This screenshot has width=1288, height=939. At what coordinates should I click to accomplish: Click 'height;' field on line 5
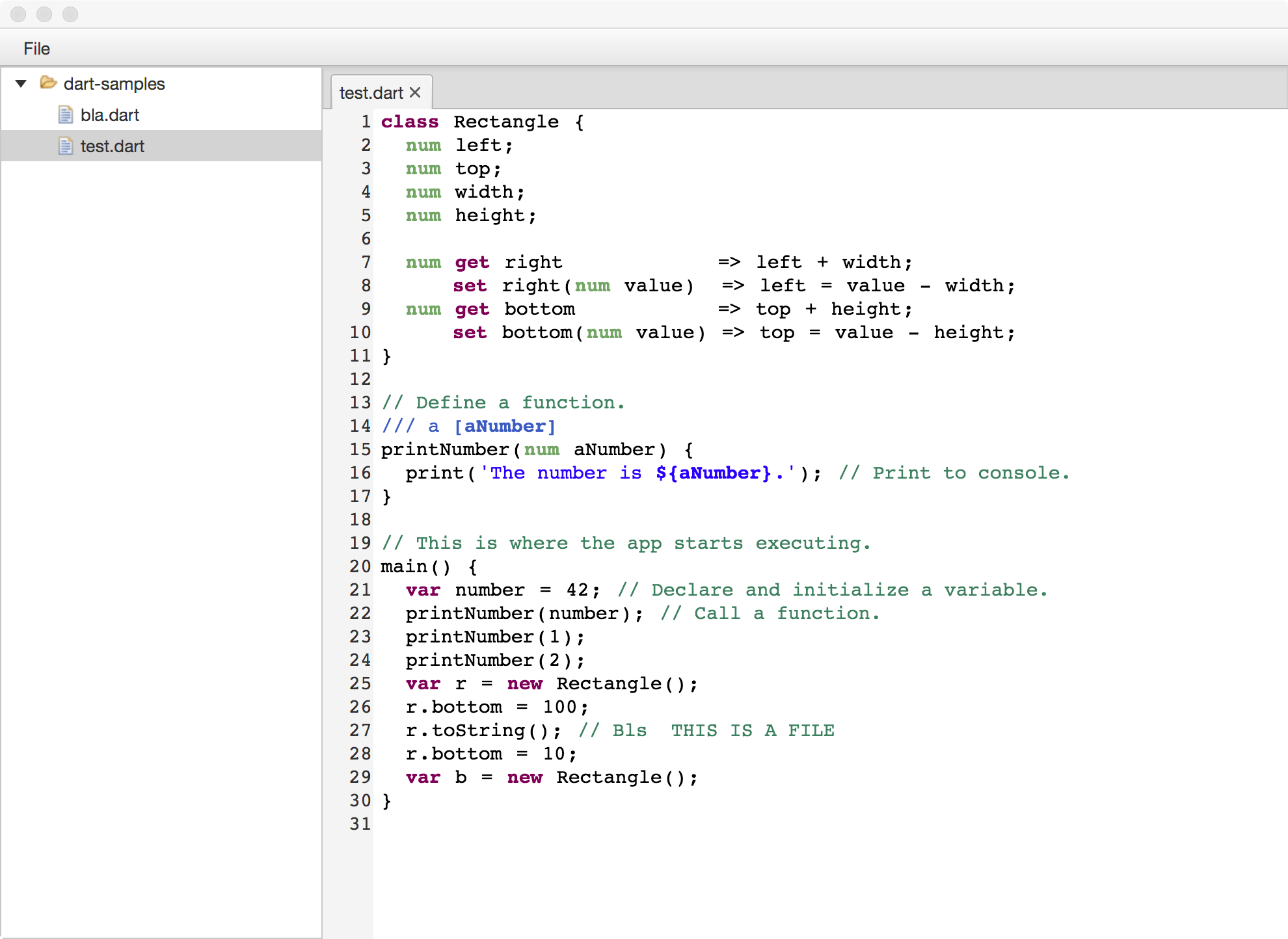[496, 215]
